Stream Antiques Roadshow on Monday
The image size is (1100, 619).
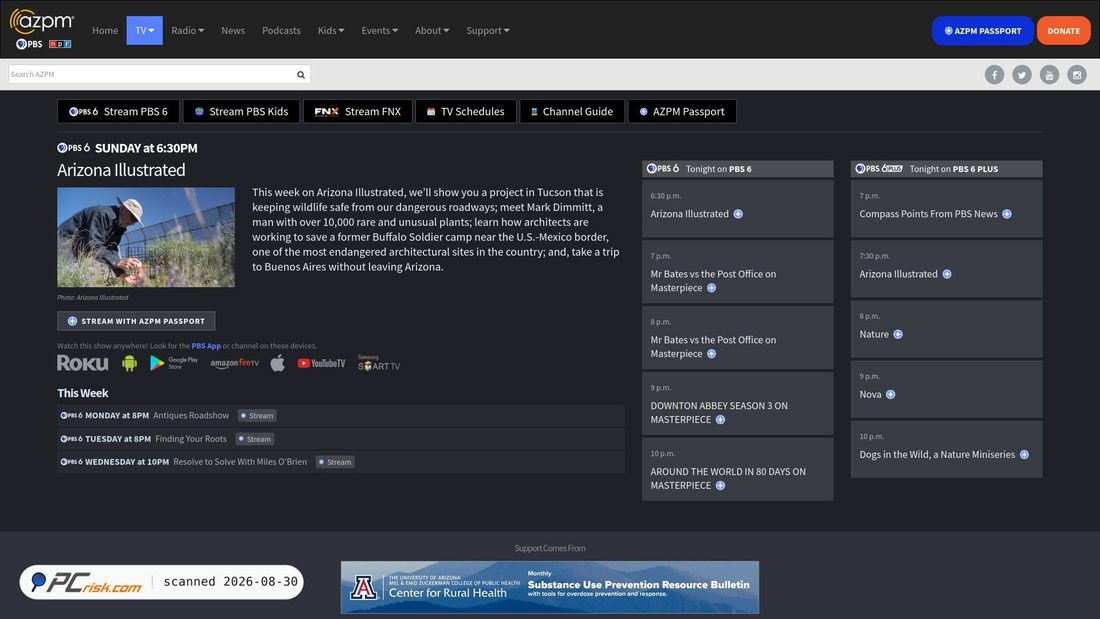257,415
